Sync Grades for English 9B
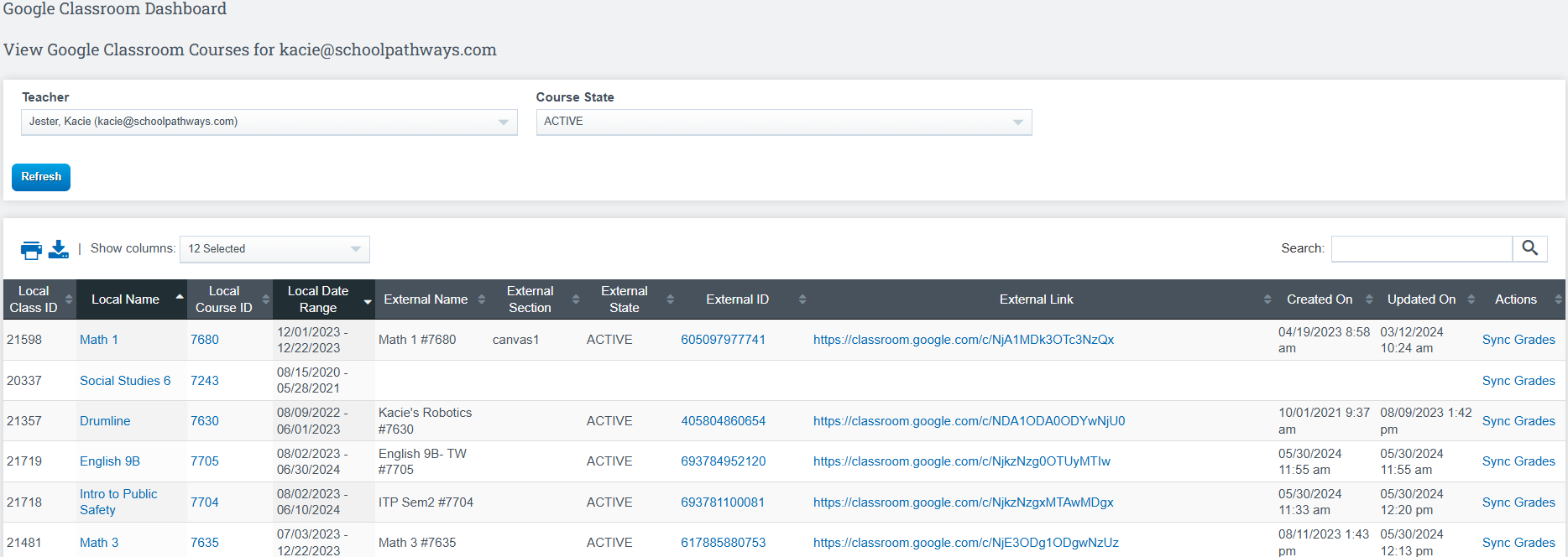The image size is (1568, 557). tap(1518, 461)
